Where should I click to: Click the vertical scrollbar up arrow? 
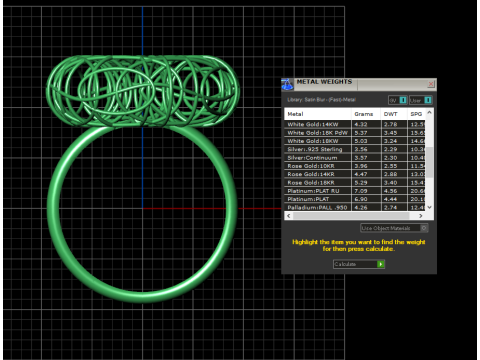tap(429, 112)
